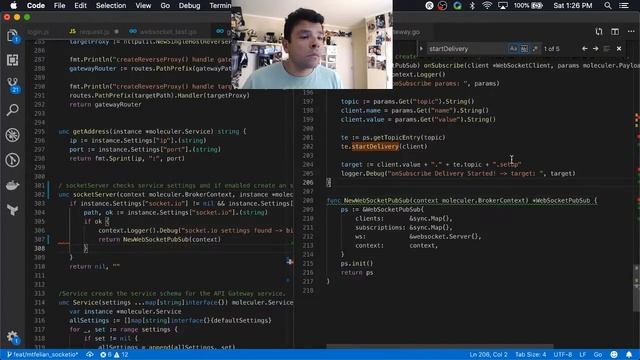Expand the replace field with arrow toggle
640x360 pixels.
pyautogui.click(x=421, y=49)
